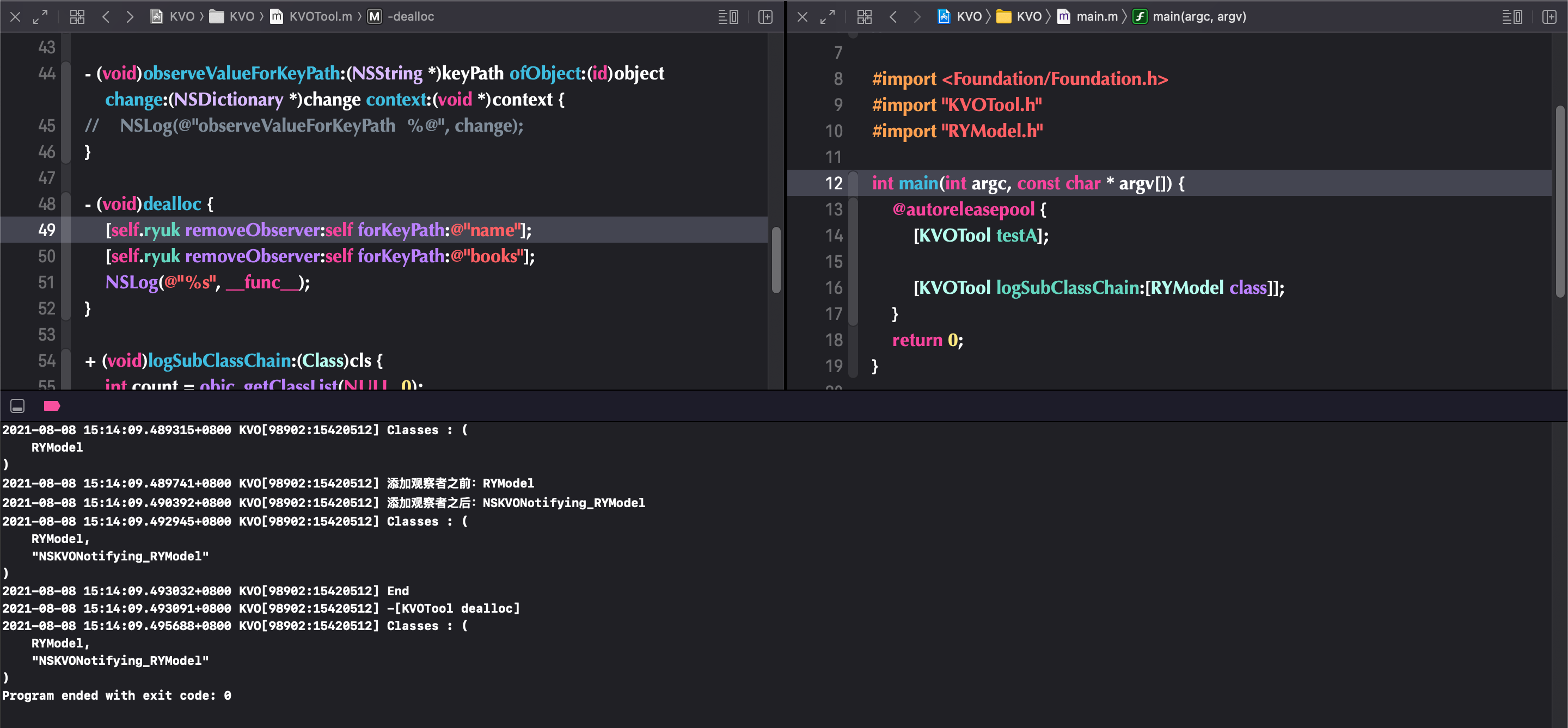This screenshot has height=728, width=1568.
Task: Toggle breakpoints activation tag icon
Action: (x=52, y=406)
